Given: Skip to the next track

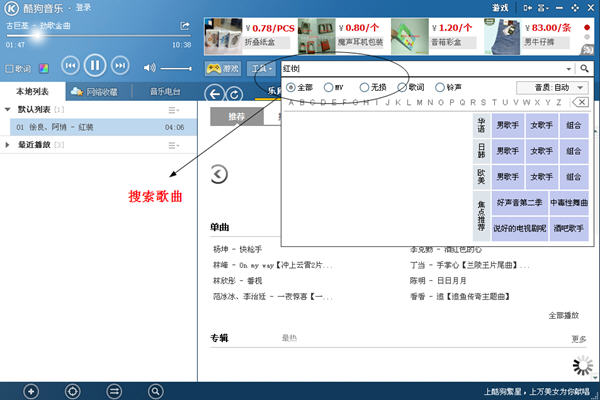Looking at the screenshot, I should click(x=122, y=66).
